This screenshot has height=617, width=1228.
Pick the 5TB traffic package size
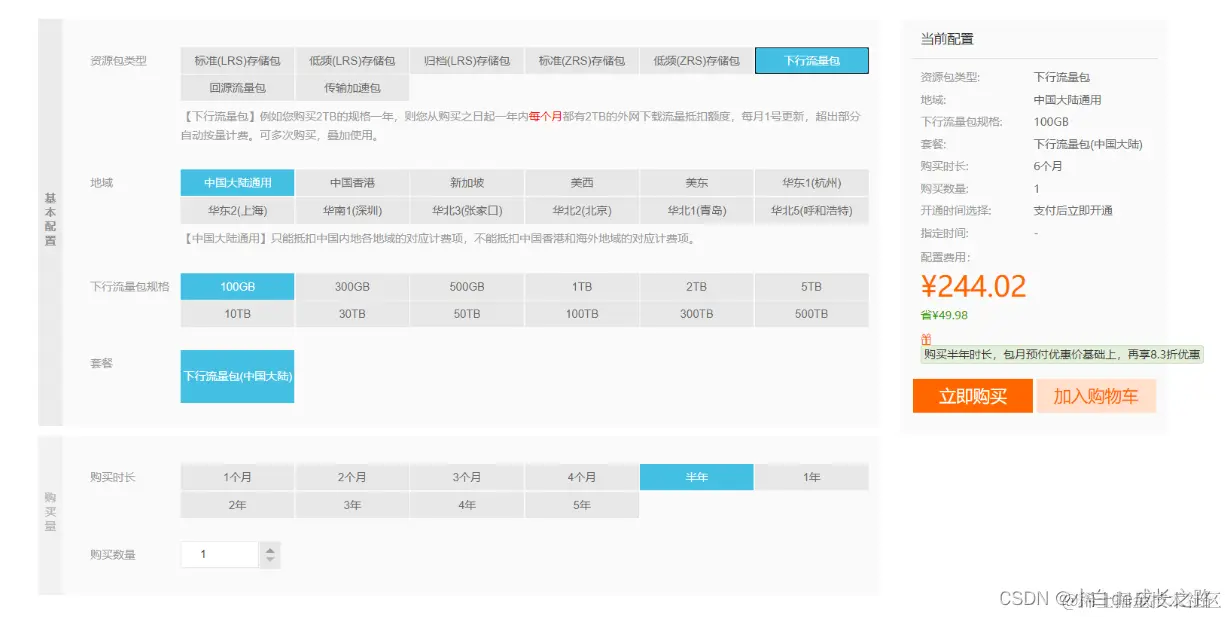point(812,287)
